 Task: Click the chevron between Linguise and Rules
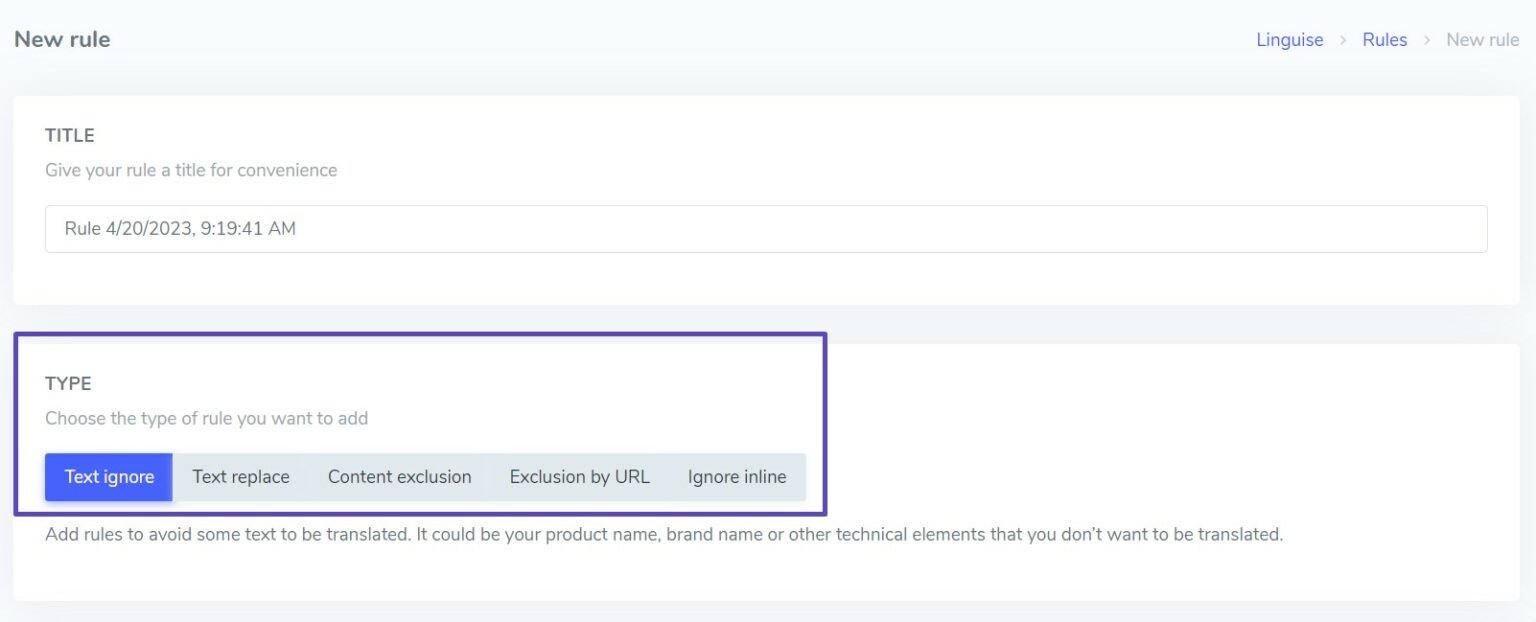tap(1343, 40)
